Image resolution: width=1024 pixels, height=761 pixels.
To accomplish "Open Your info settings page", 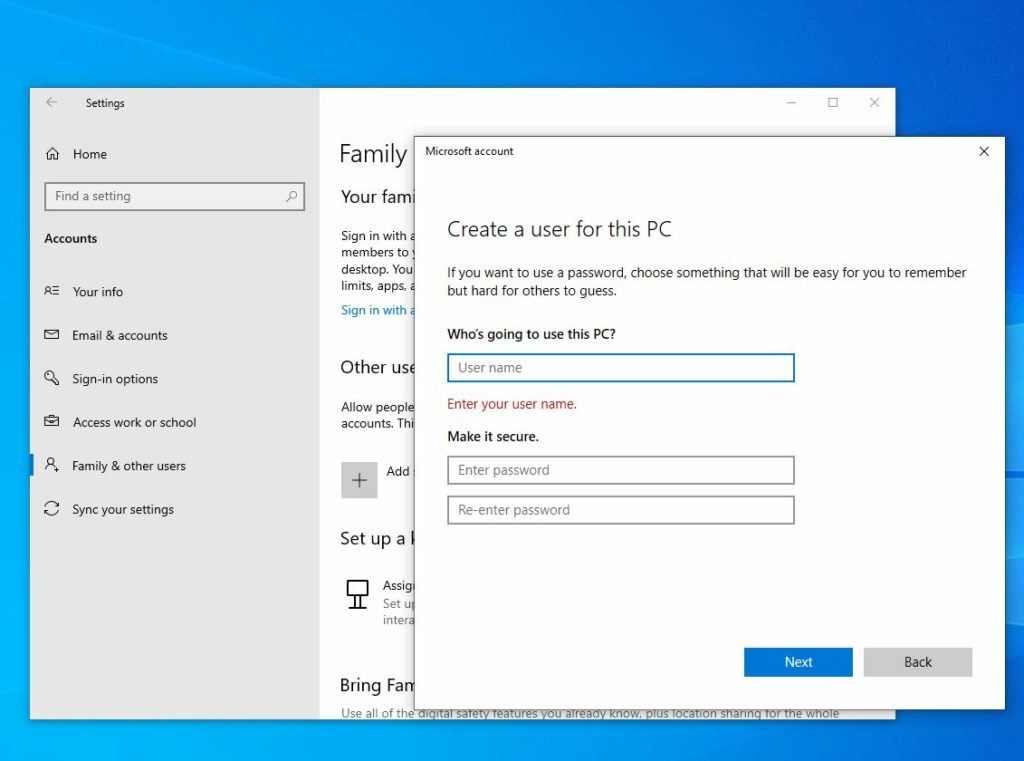I will tap(97, 292).
